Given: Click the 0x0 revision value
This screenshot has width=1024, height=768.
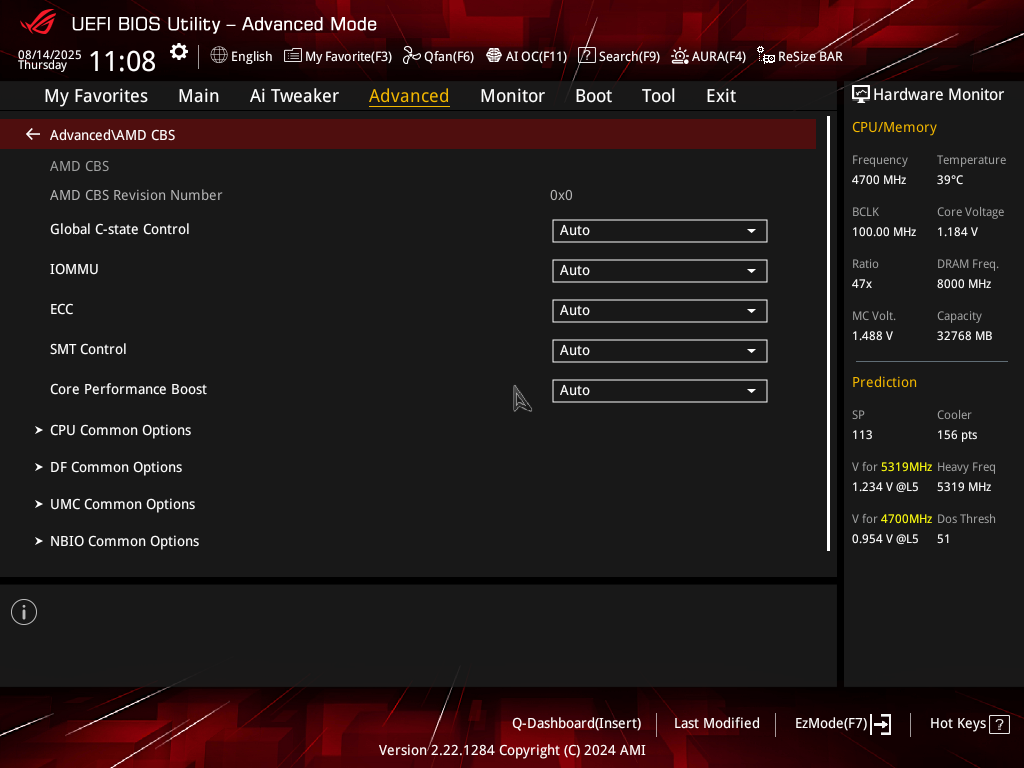Looking at the screenshot, I should click(x=561, y=195).
